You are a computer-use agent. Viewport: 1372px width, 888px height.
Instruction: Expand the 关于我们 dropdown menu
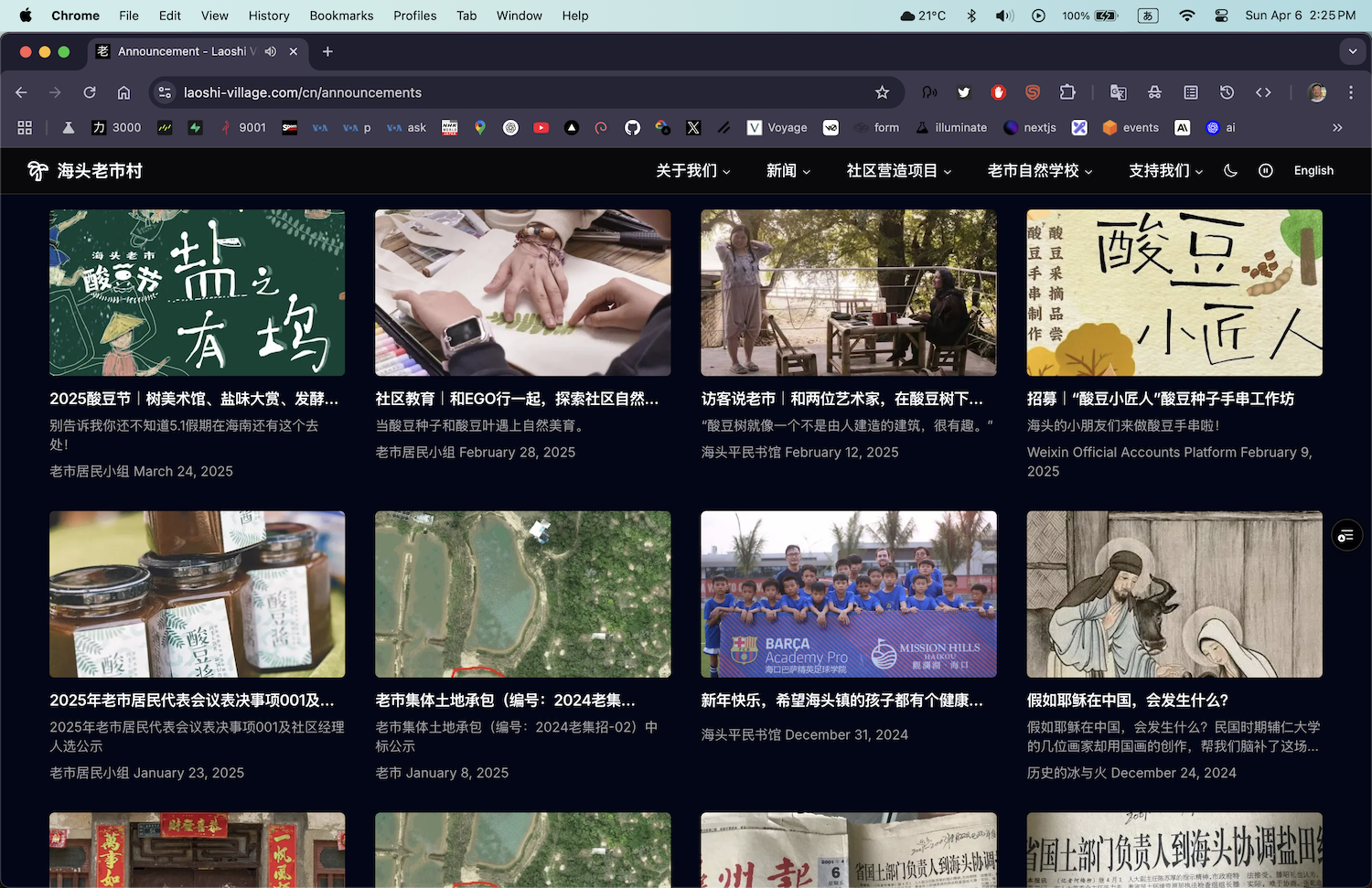(692, 171)
